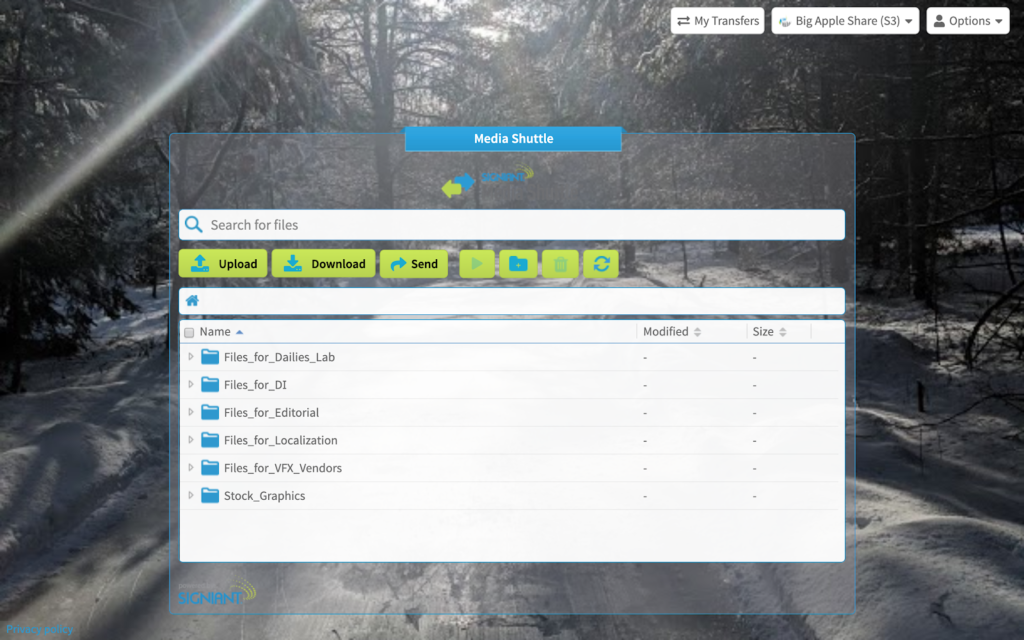Open the My Transfers button
The width and height of the screenshot is (1024, 640).
click(x=718, y=21)
